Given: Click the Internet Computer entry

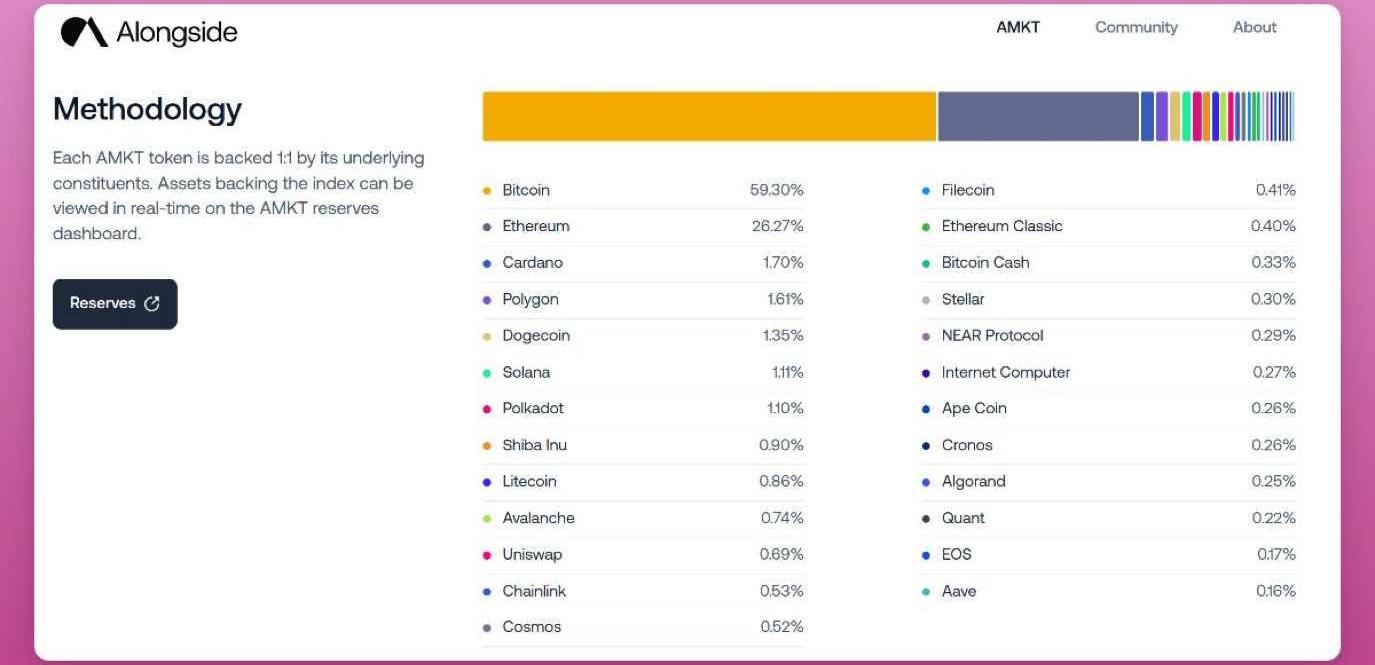Looking at the screenshot, I should click(1005, 372).
